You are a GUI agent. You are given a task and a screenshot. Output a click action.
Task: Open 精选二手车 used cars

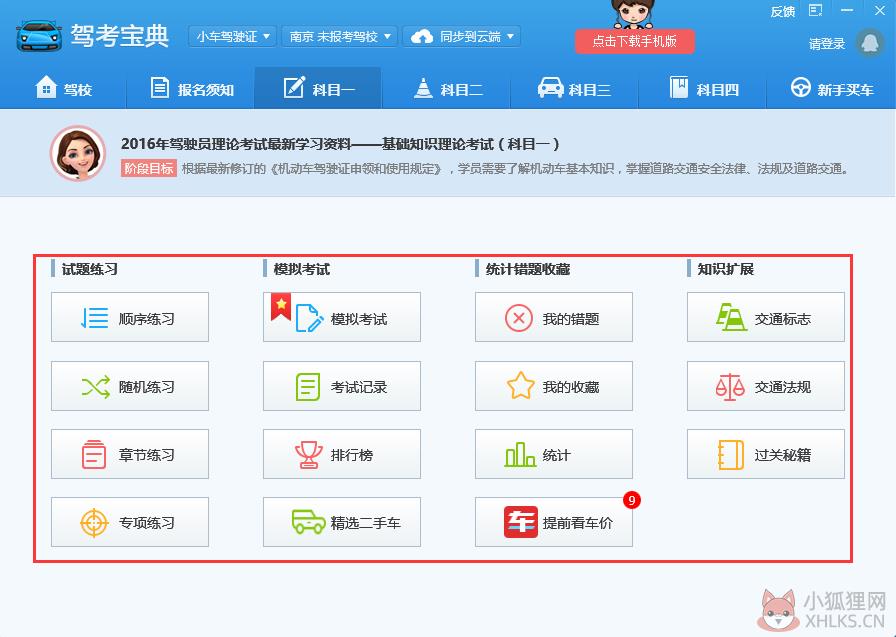point(342,522)
